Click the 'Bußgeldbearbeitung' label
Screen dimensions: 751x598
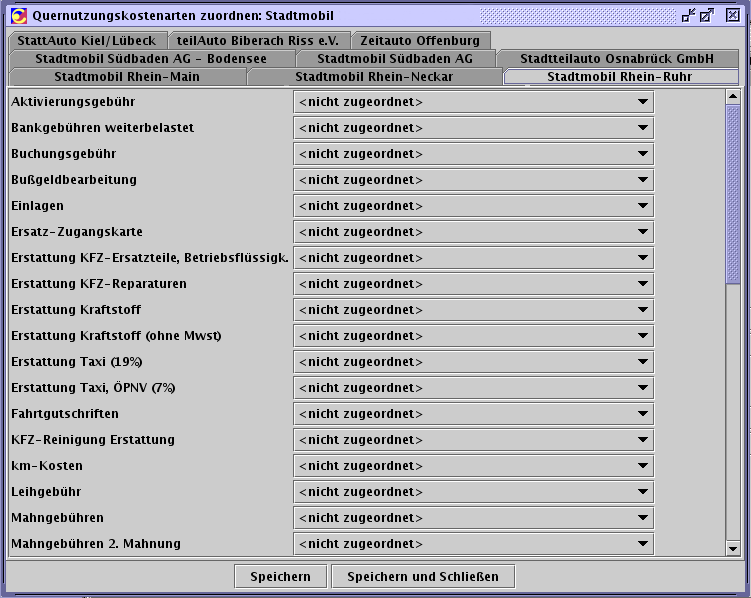click(74, 180)
